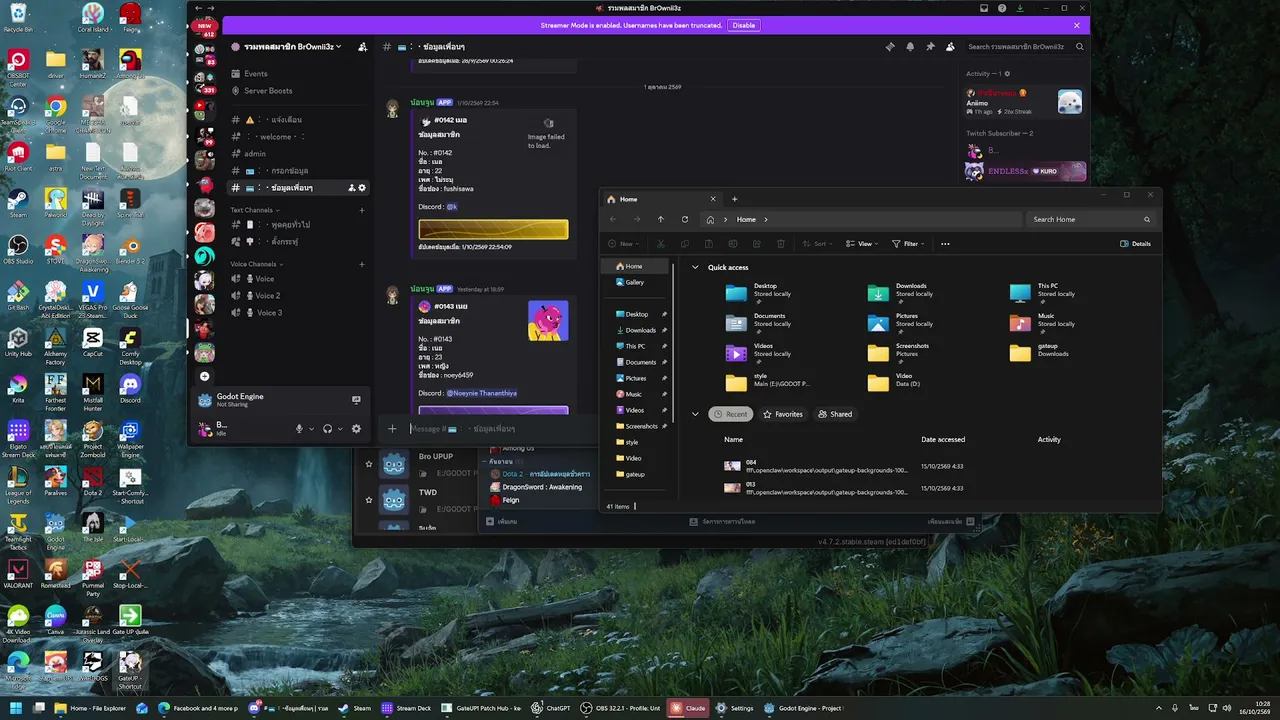Create a new Discord text channel
The width and height of the screenshot is (1280, 720).
click(x=362, y=210)
